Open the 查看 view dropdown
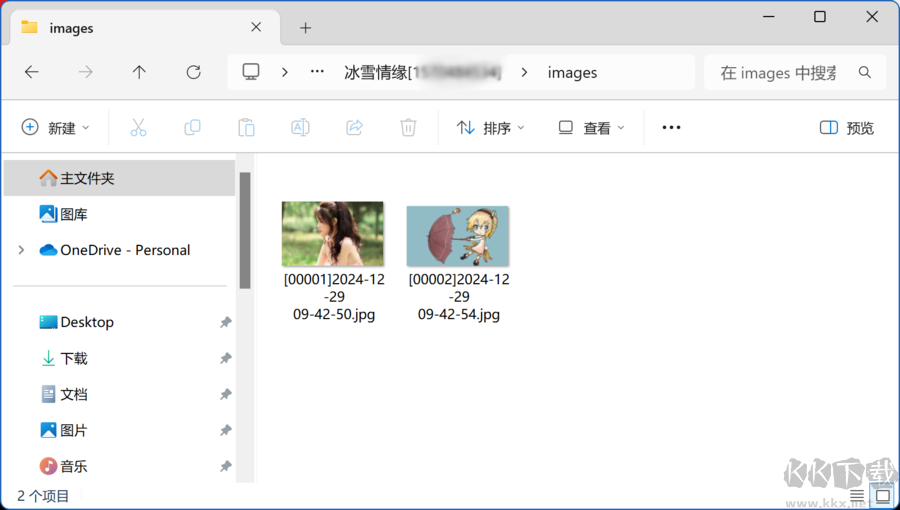The height and width of the screenshot is (510, 900). 591,127
